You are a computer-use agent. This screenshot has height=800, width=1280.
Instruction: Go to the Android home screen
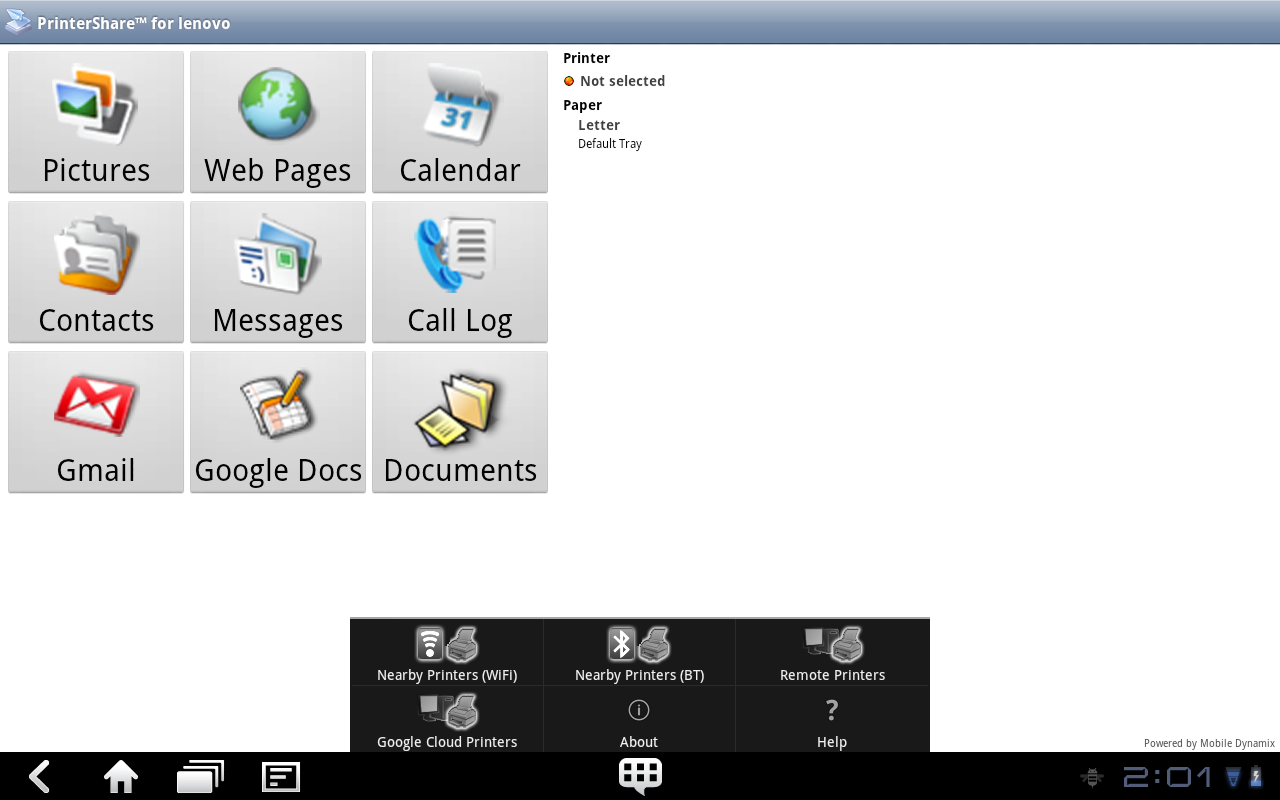click(x=121, y=776)
